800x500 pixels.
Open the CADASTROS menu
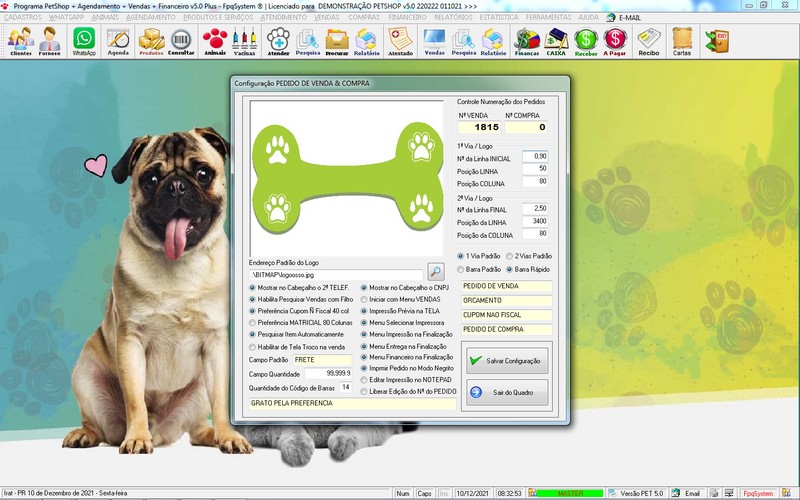pyautogui.click(x=22, y=17)
